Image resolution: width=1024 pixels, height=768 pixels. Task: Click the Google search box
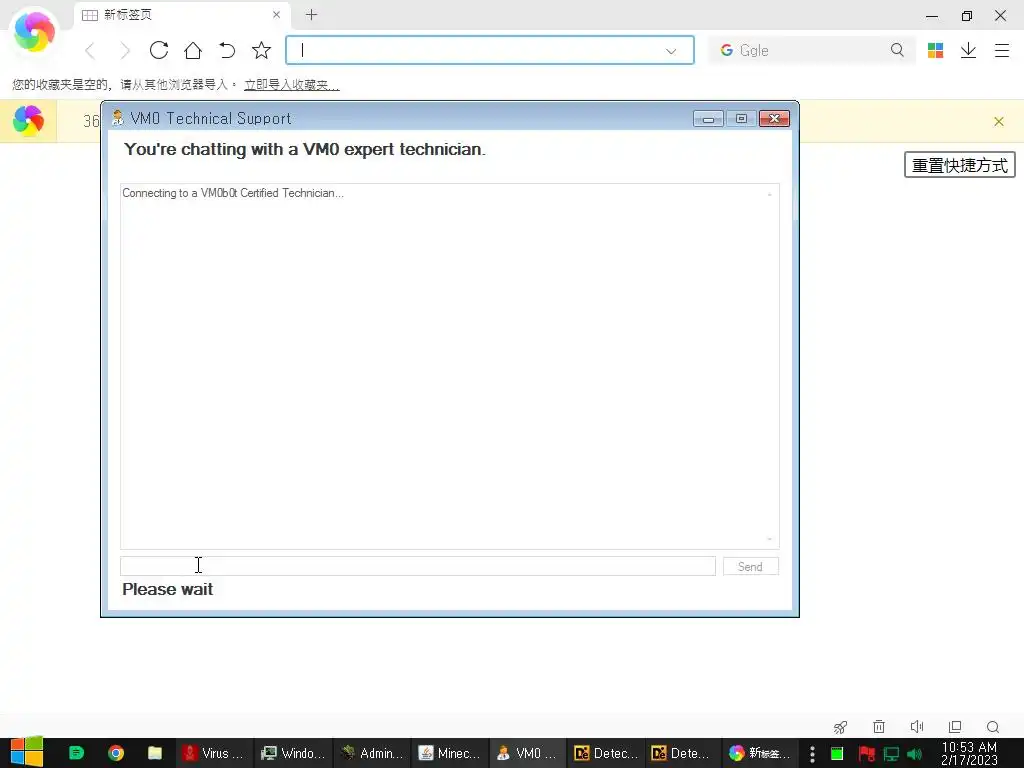[811, 50]
